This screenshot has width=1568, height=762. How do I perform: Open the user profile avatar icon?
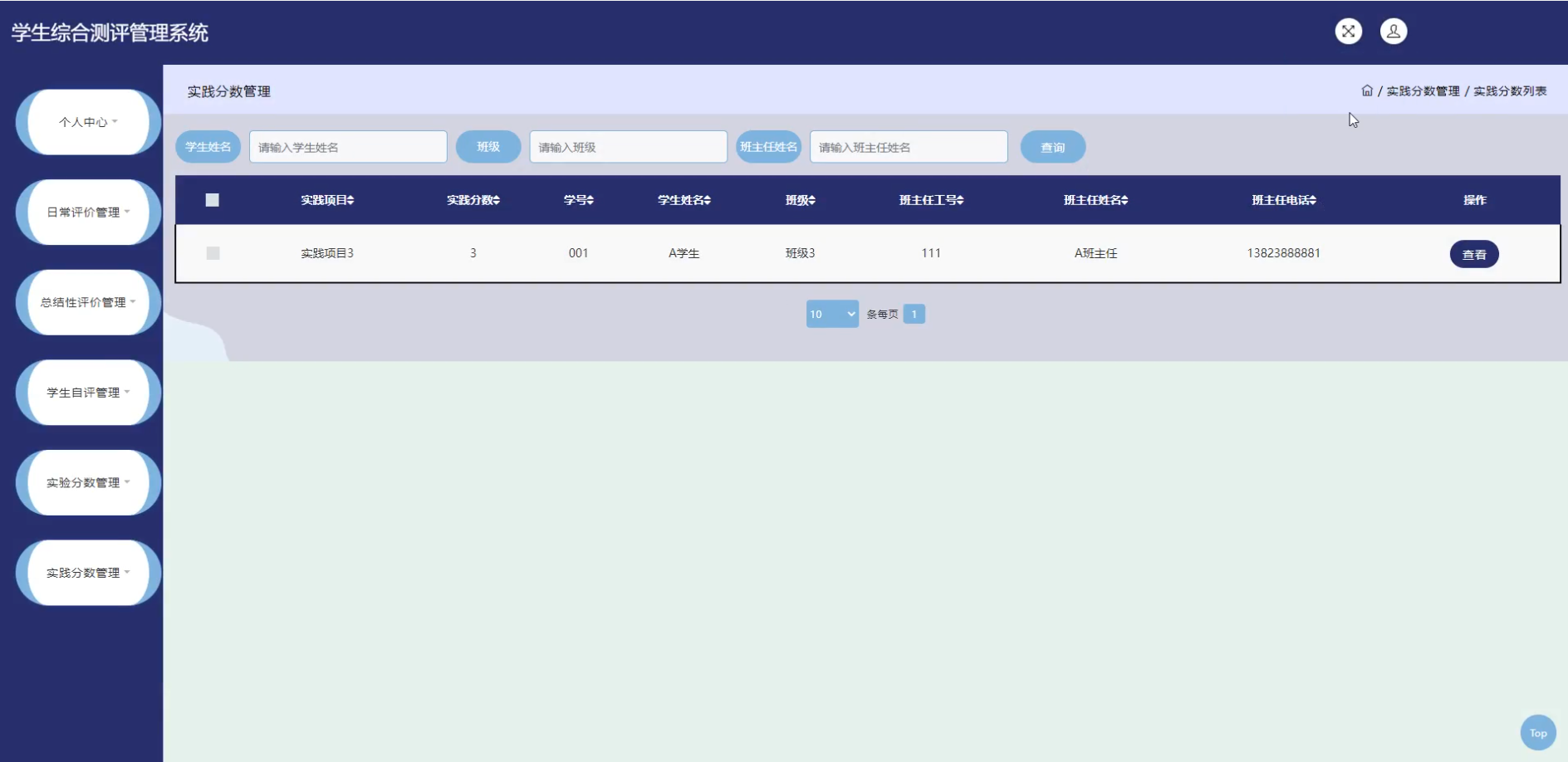click(x=1394, y=32)
